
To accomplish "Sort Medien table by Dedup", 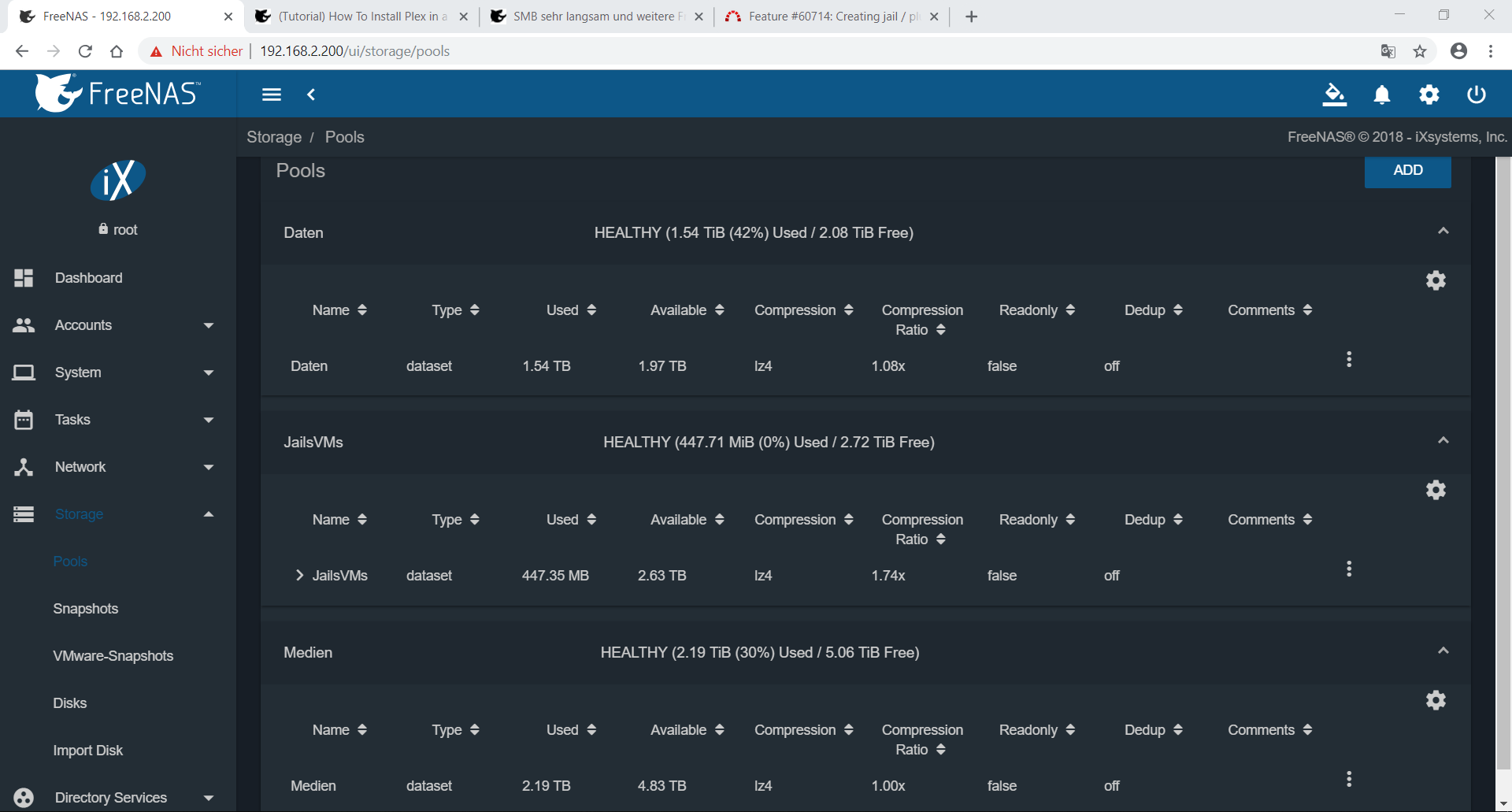I will tap(1153, 730).
